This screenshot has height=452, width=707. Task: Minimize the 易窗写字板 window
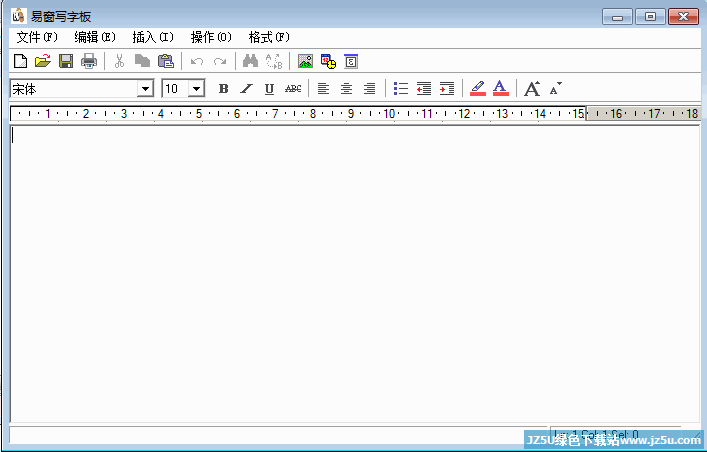tap(618, 17)
